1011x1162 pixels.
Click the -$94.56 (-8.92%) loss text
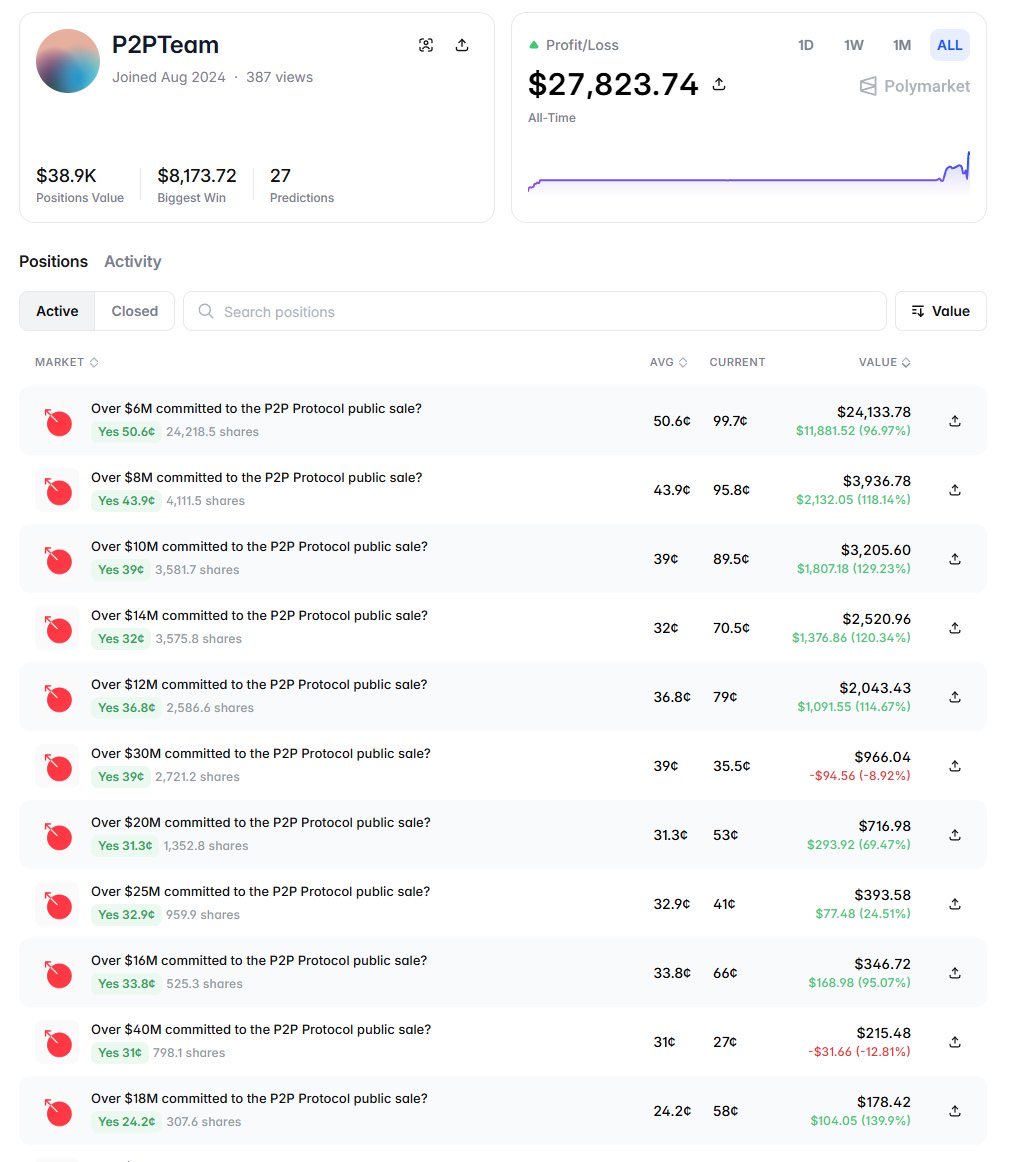[860, 775]
